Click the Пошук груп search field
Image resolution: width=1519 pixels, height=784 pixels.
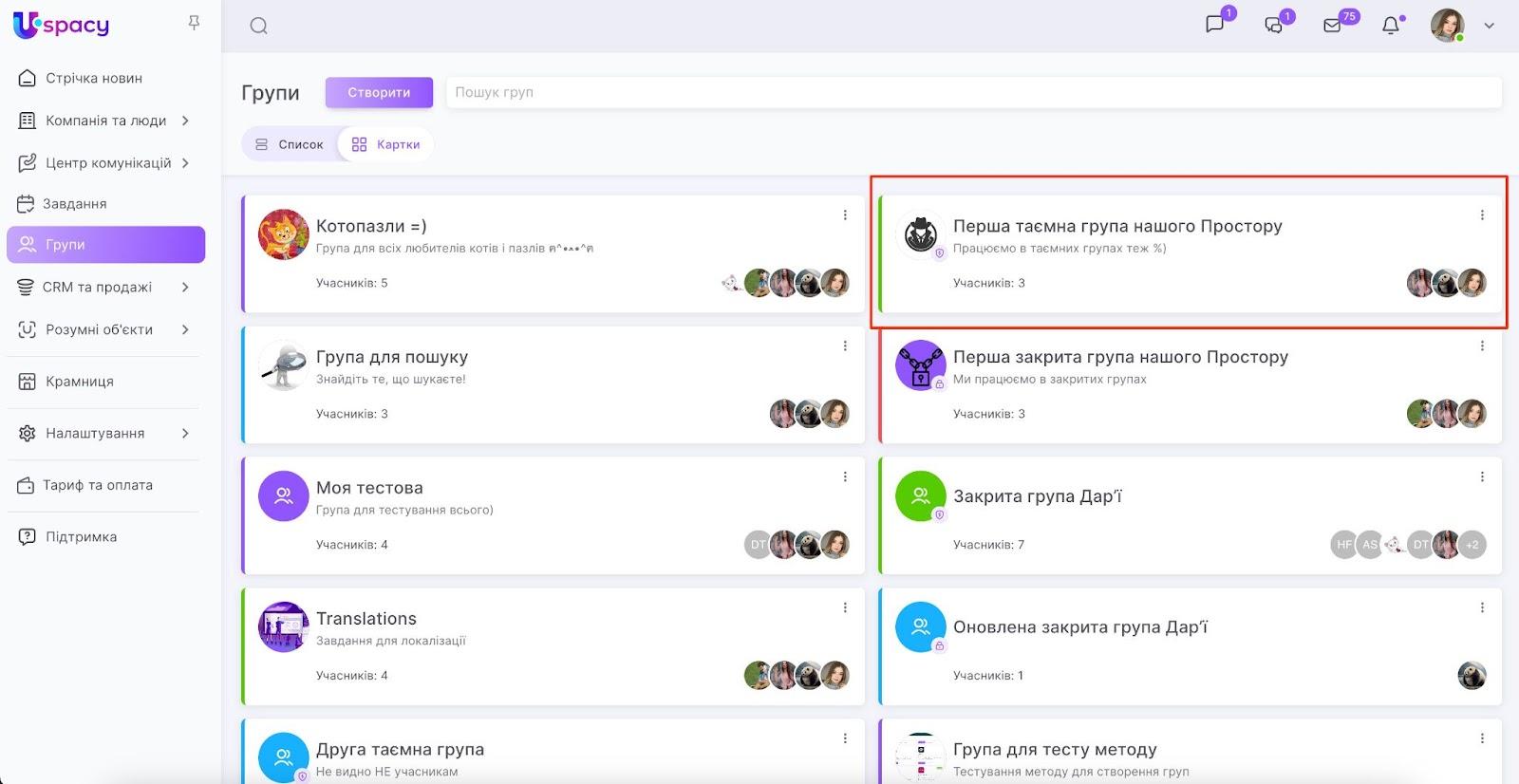click(x=973, y=92)
